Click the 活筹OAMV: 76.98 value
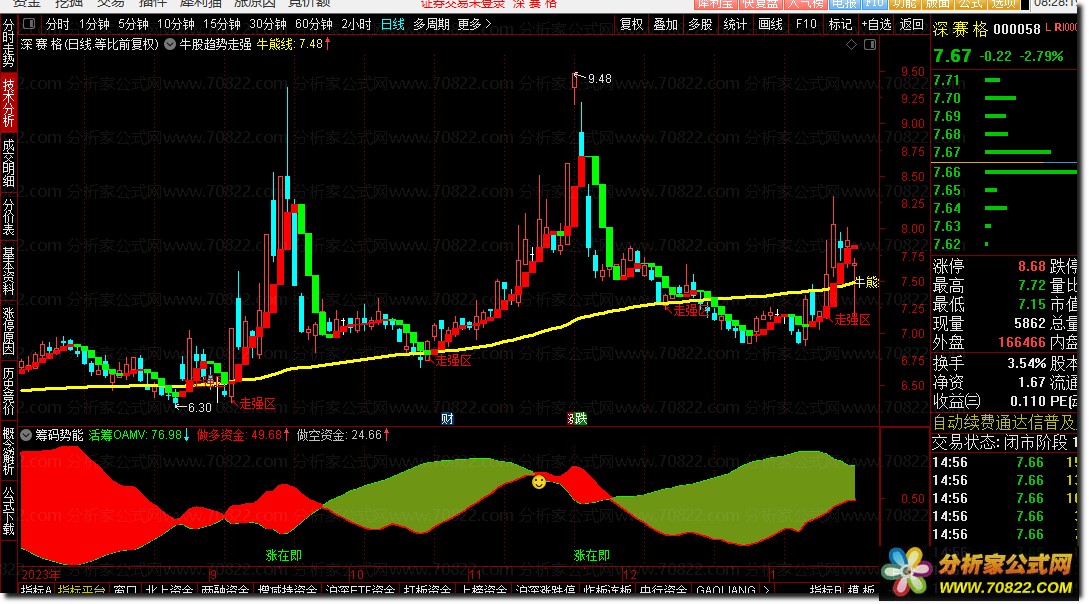Screen dimensions: 1089x604 [x=139, y=435]
